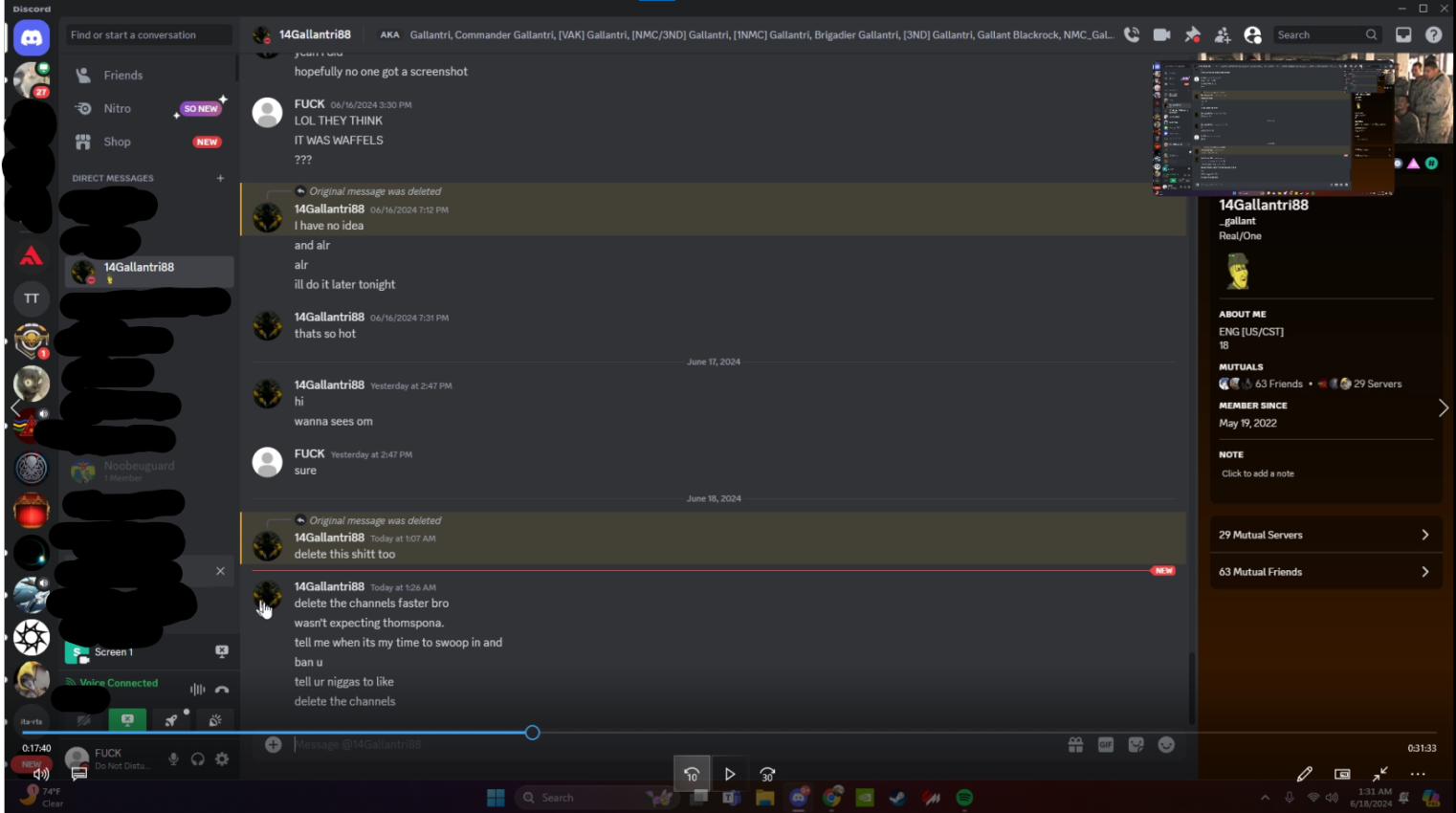
Task: Start a voice call with 14Gallantri88
Action: point(1132,34)
